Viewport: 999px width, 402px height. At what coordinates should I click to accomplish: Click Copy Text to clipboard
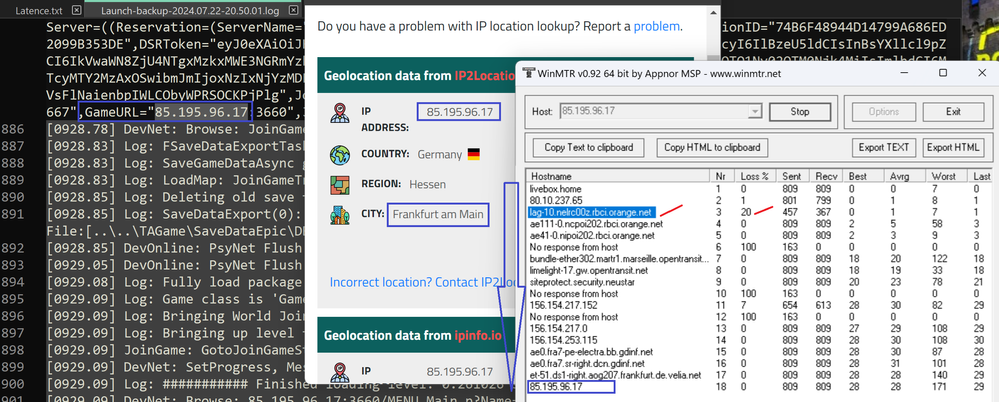(588, 148)
